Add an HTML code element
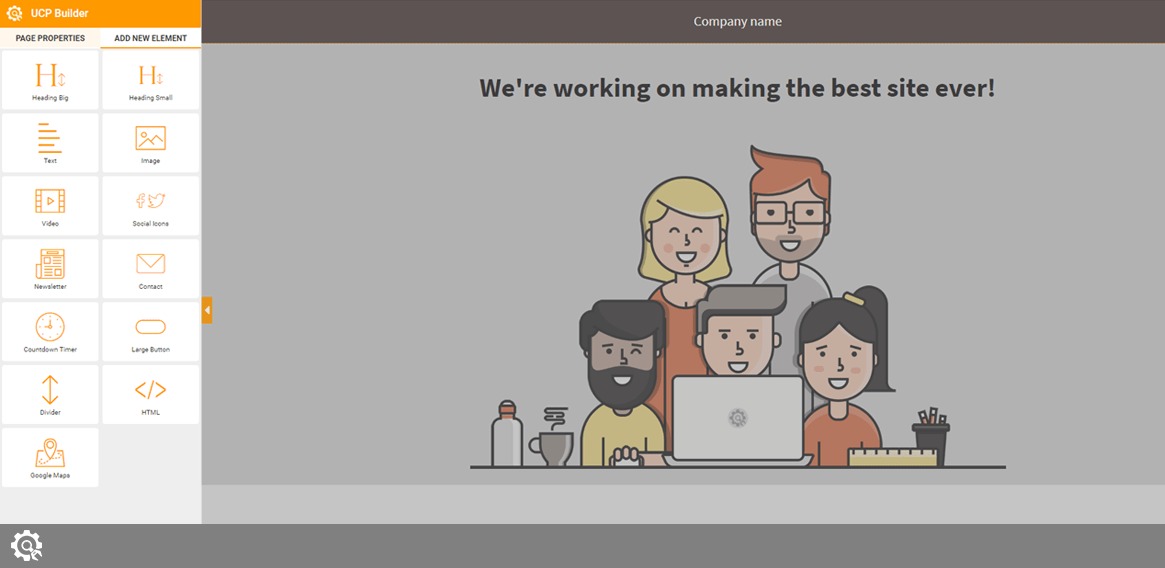The image size is (1165, 568). coord(150,395)
